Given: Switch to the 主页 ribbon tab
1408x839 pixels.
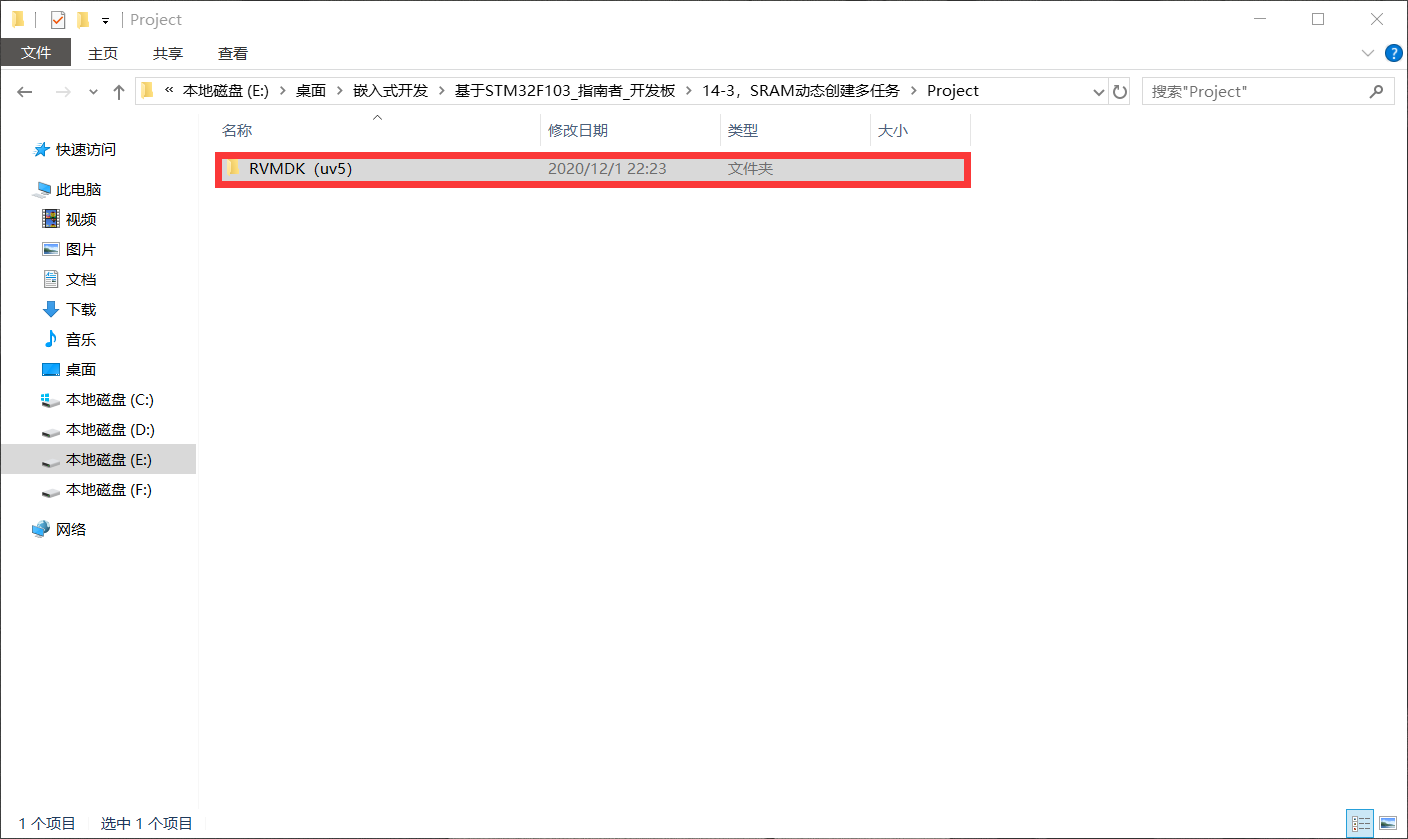Looking at the screenshot, I should [x=103, y=53].
